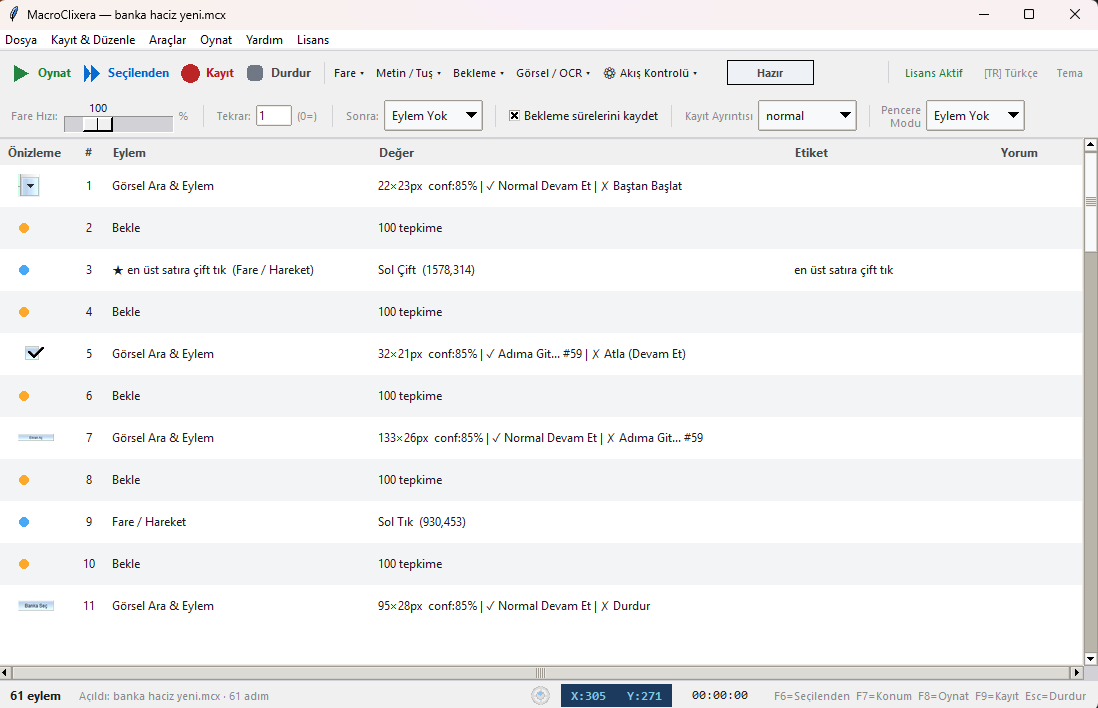
Task: Select the blue dot icon on row 3
Action: [x=24, y=270]
